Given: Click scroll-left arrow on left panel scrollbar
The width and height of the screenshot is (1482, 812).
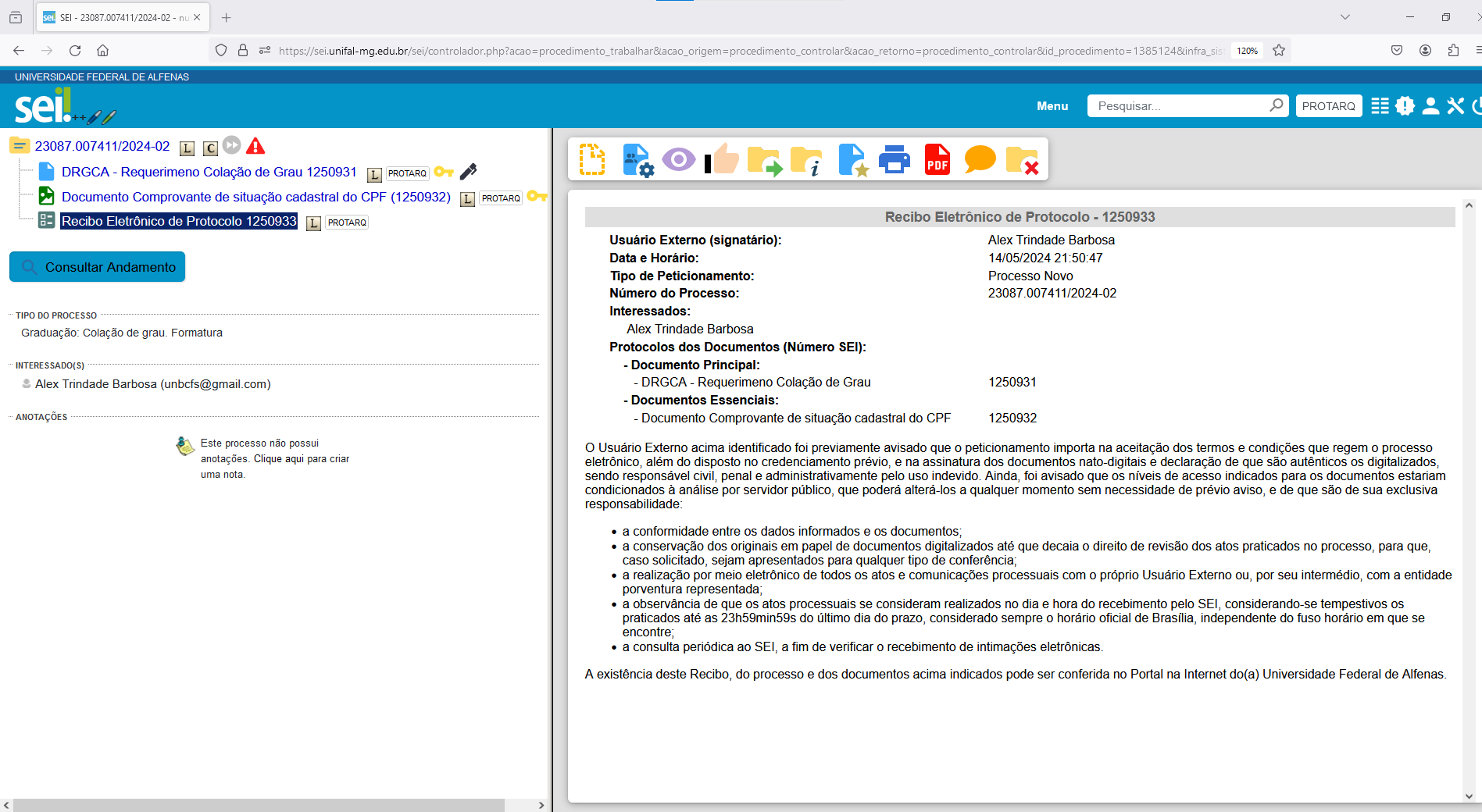Looking at the screenshot, I should pyautogui.click(x=7, y=805).
